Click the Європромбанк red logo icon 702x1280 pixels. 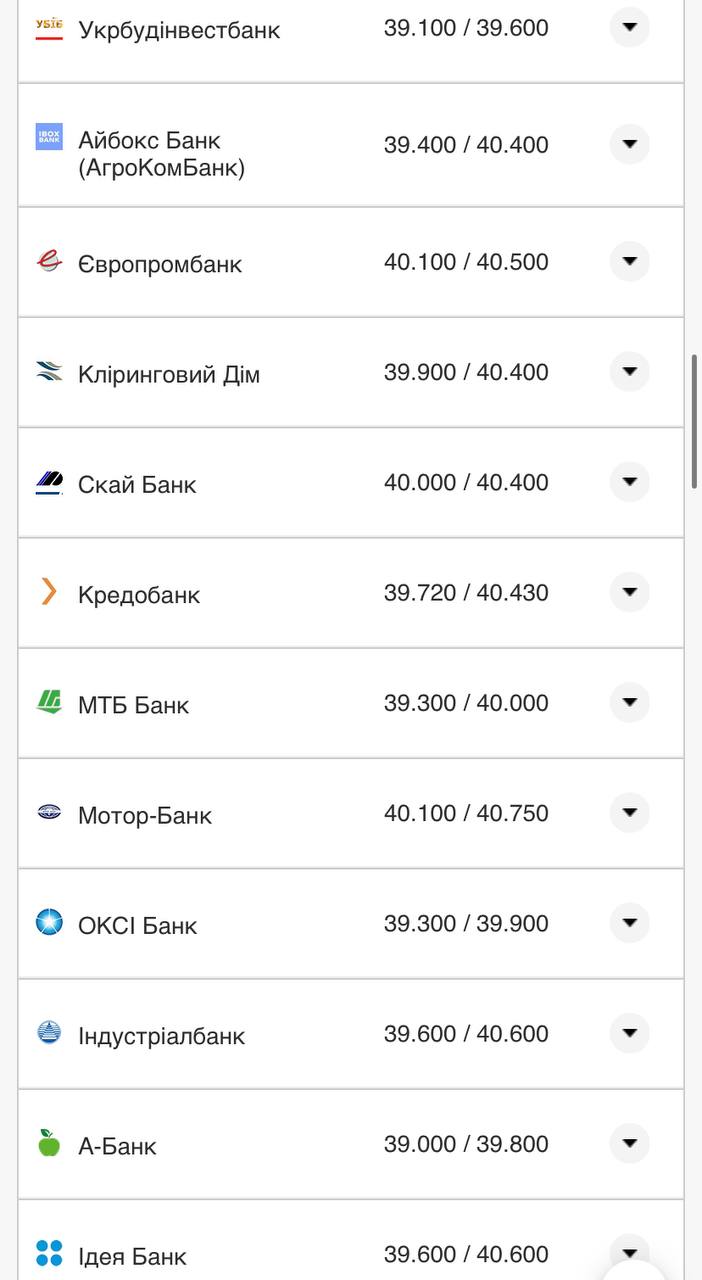tap(49, 262)
